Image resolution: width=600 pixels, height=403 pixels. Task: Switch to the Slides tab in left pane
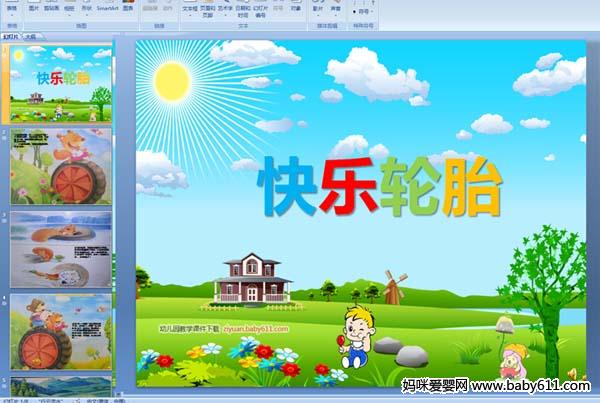(x=11, y=35)
